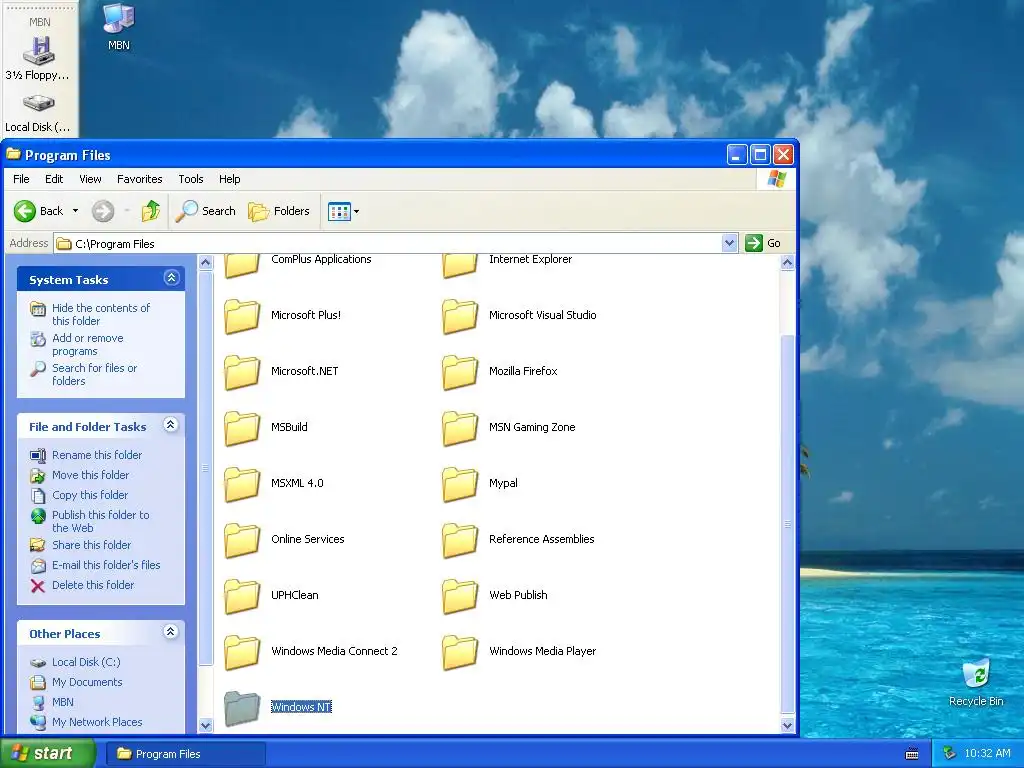Select the Windows Media Connect 2 folder icon

(242, 653)
